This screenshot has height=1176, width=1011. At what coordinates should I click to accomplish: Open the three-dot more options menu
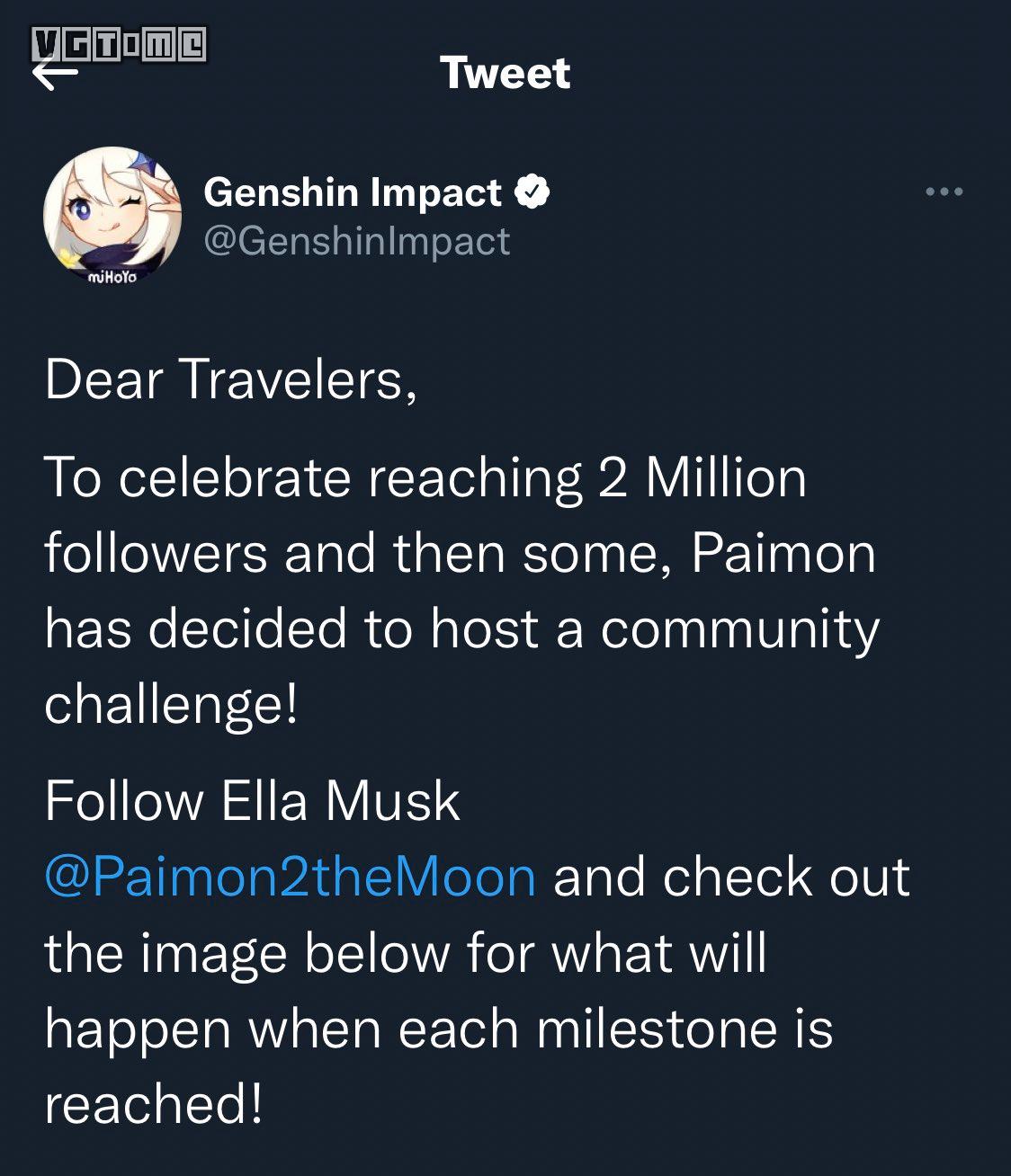click(944, 192)
